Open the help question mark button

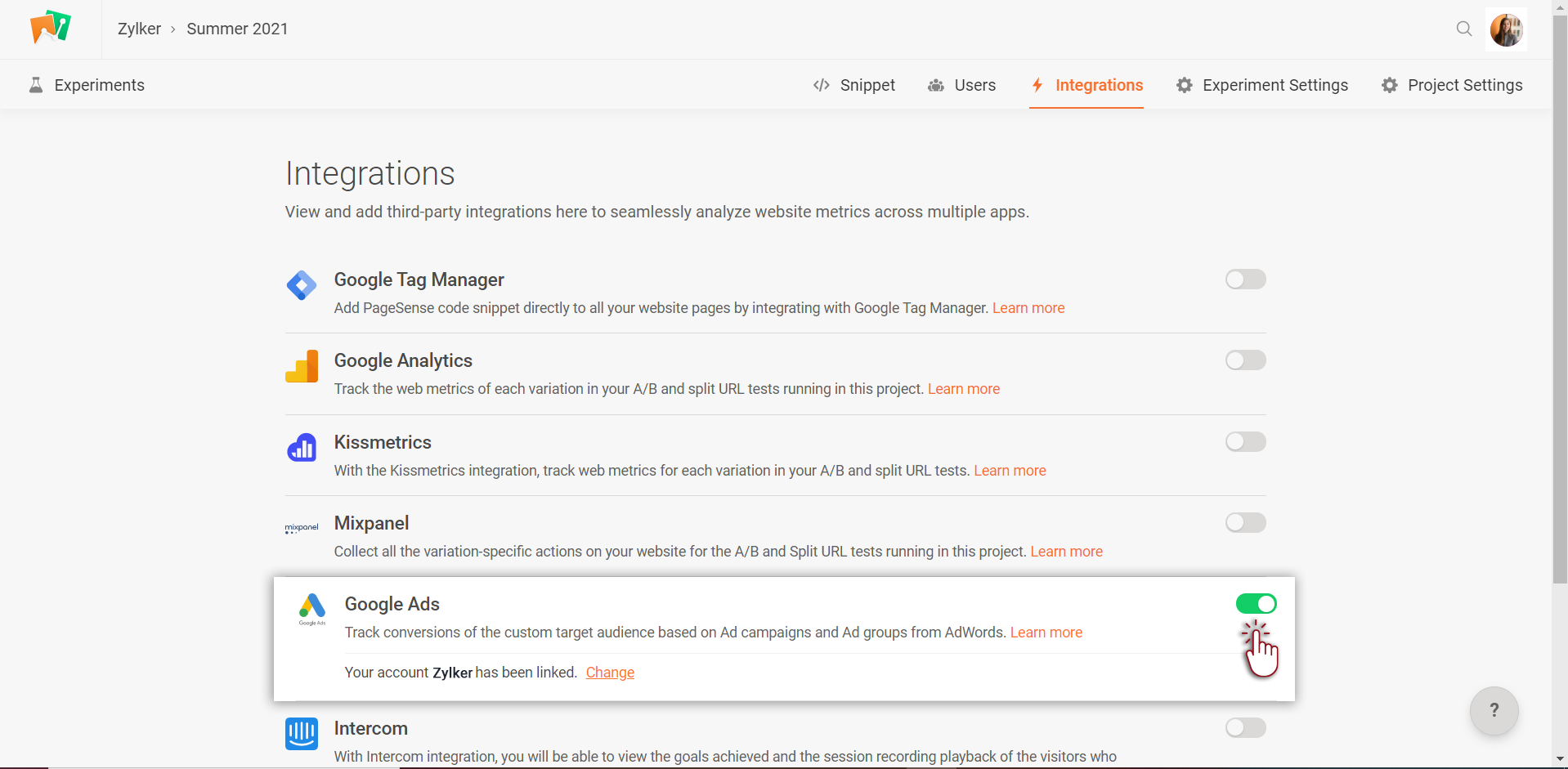coord(1494,710)
